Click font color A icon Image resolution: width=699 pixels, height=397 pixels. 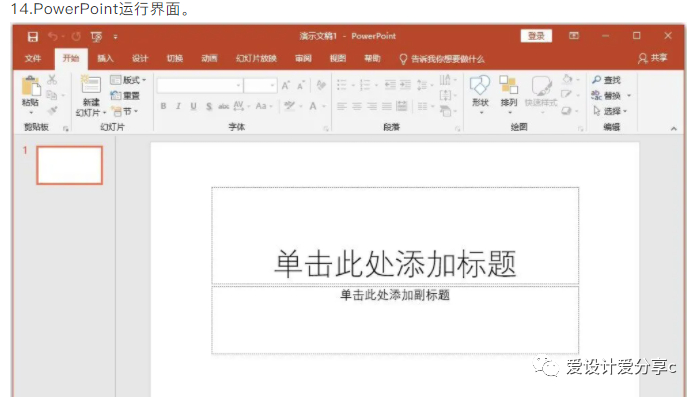(x=313, y=106)
